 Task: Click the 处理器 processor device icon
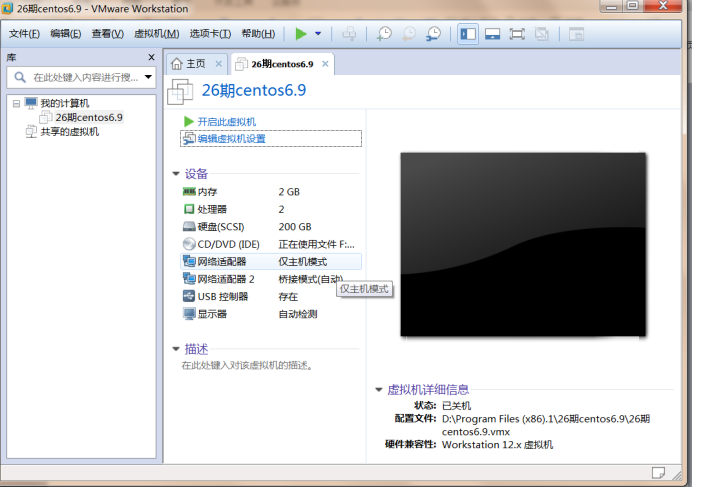(189, 209)
